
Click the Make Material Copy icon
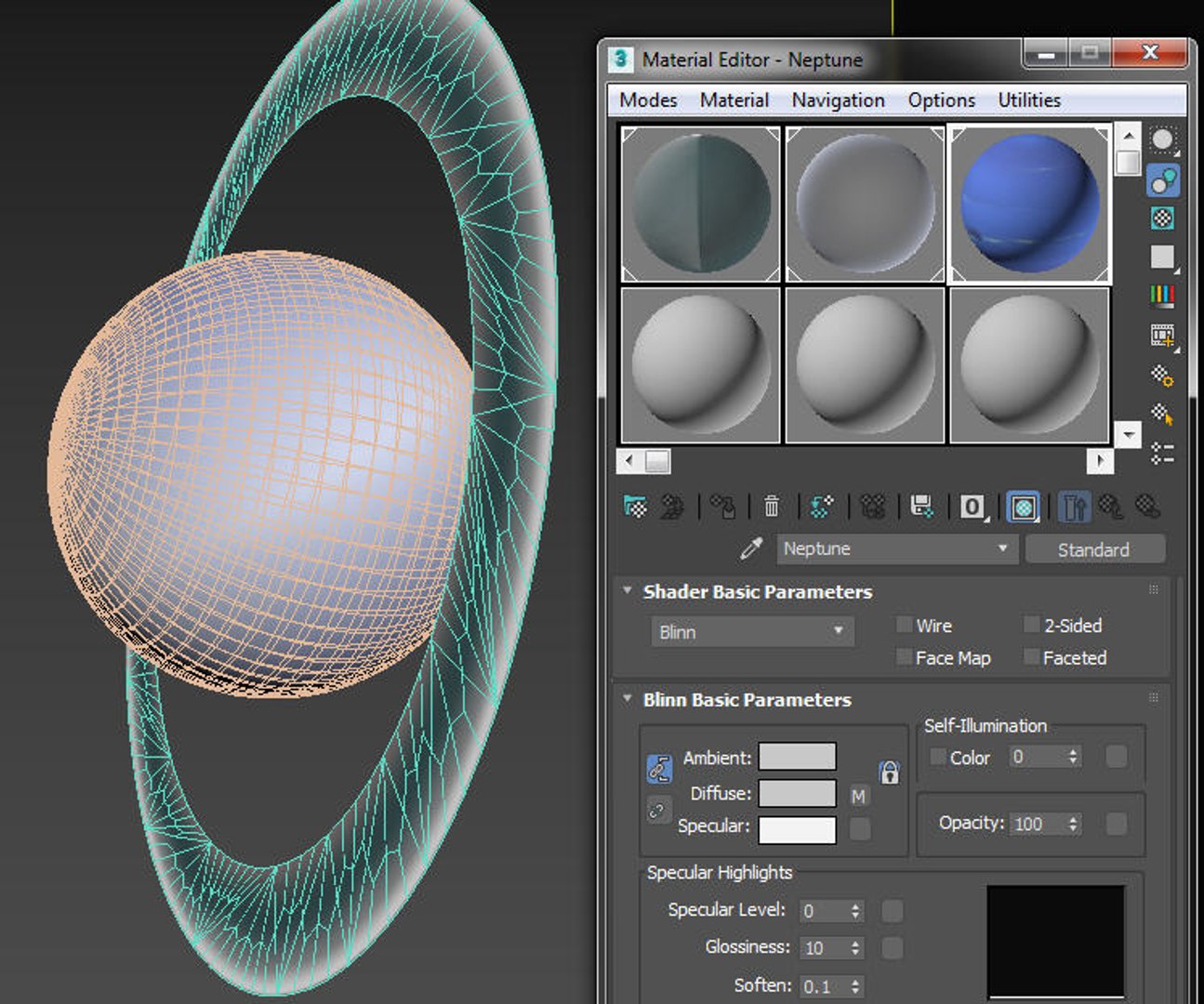coord(821,507)
